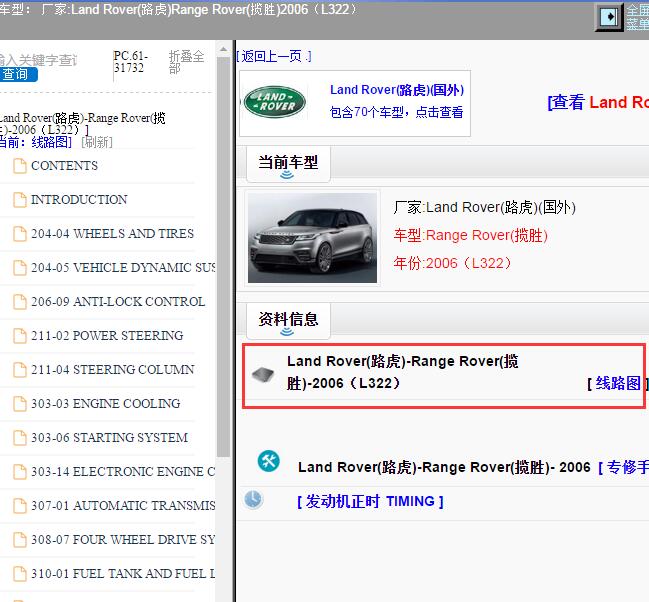Viewport: 649px width, 602px height.
Task: Open Land Rover(路虎)(国外) brand link
Action: pyautogui.click(x=397, y=90)
